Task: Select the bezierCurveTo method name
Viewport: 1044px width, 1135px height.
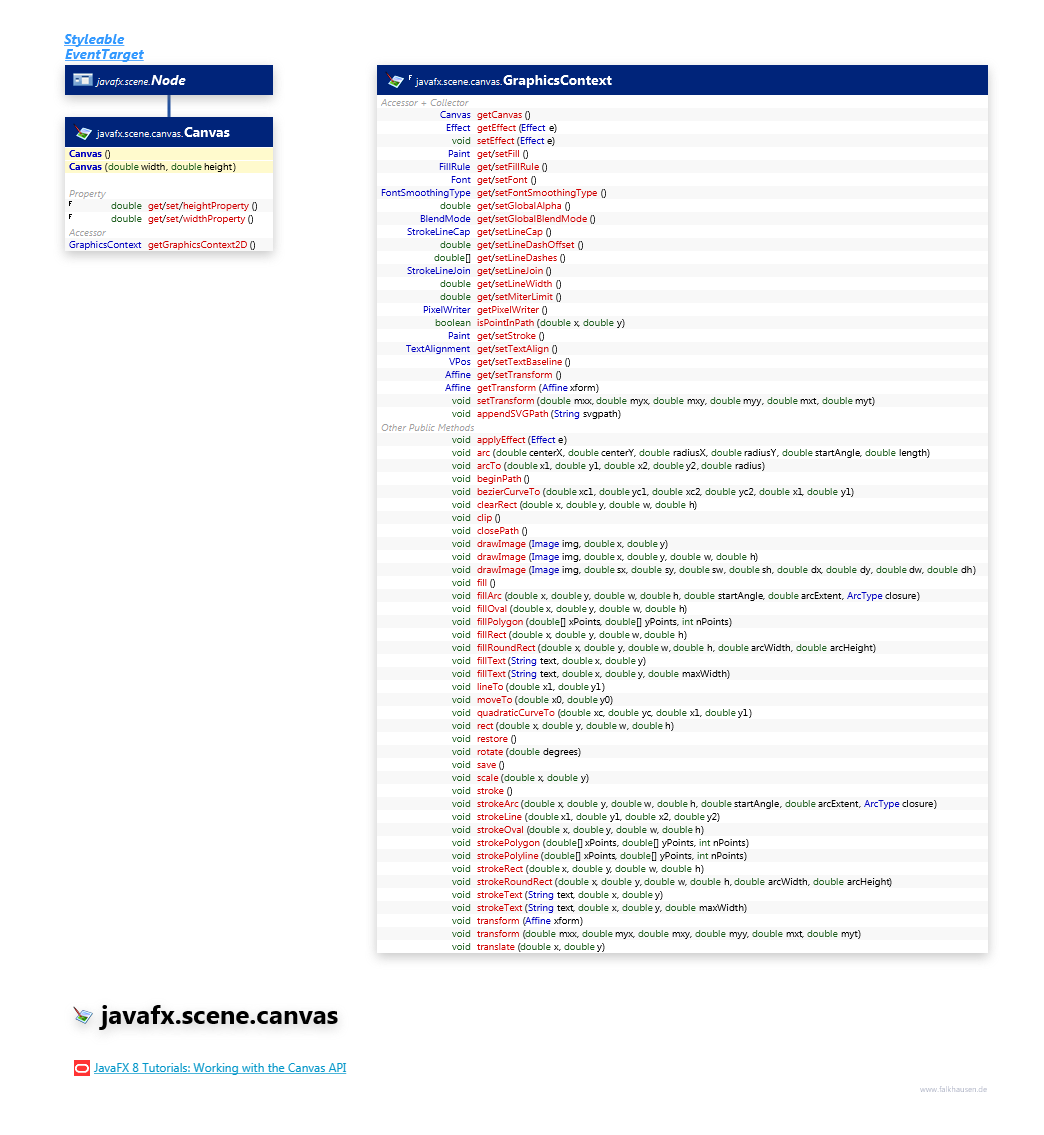Action: pyautogui.click(x=508, y=491)
